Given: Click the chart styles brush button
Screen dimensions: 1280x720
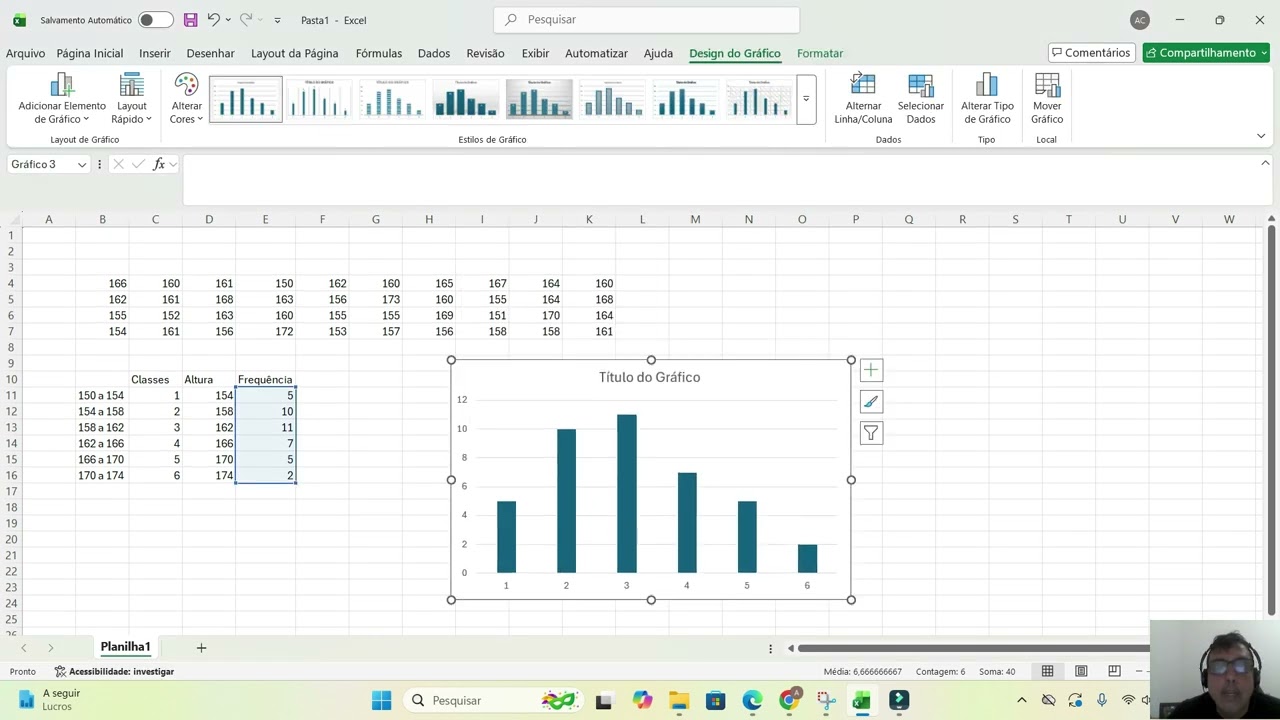Looking at the screenshot, I should tap(871, 402).
